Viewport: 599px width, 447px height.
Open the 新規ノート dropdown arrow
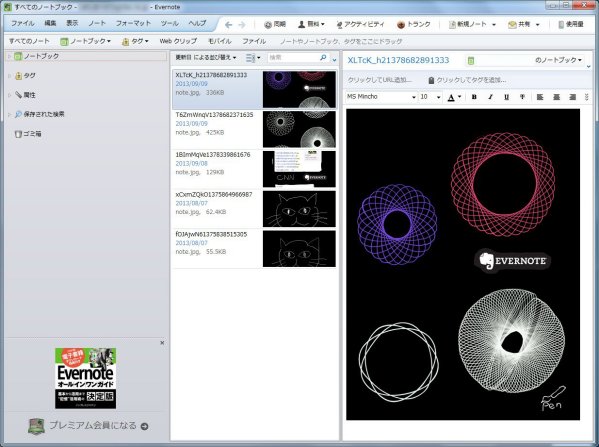pos(494,25)
